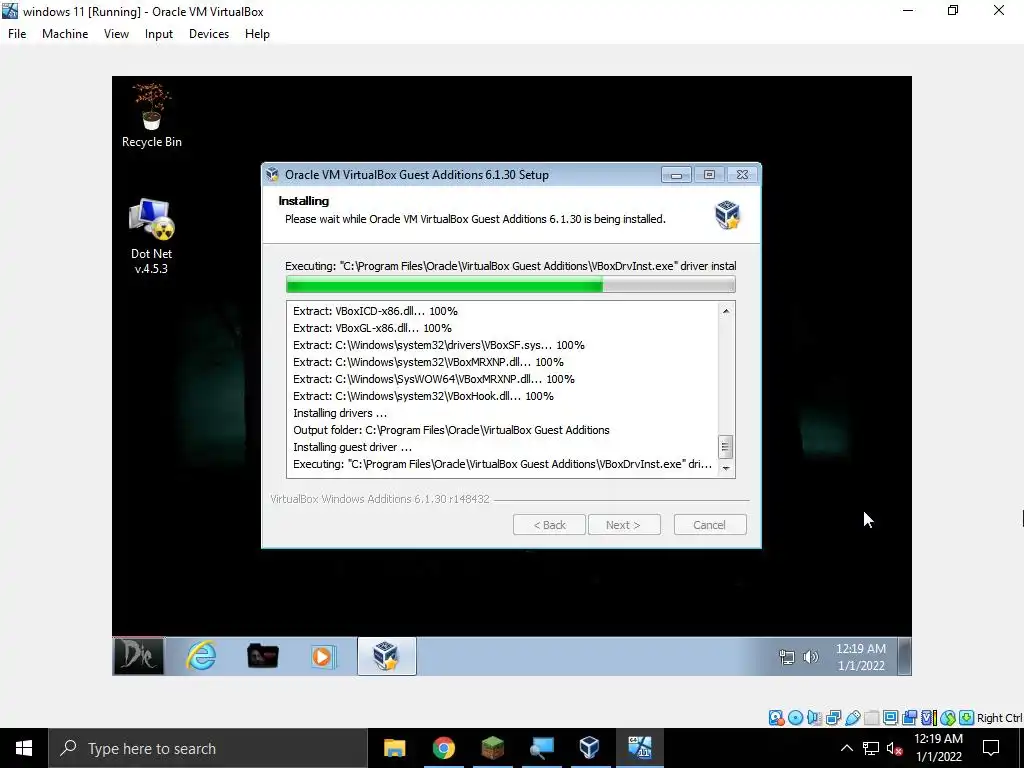
Task: Launch Windows Media Player from guest taskbar
Action: pos(323,656)
